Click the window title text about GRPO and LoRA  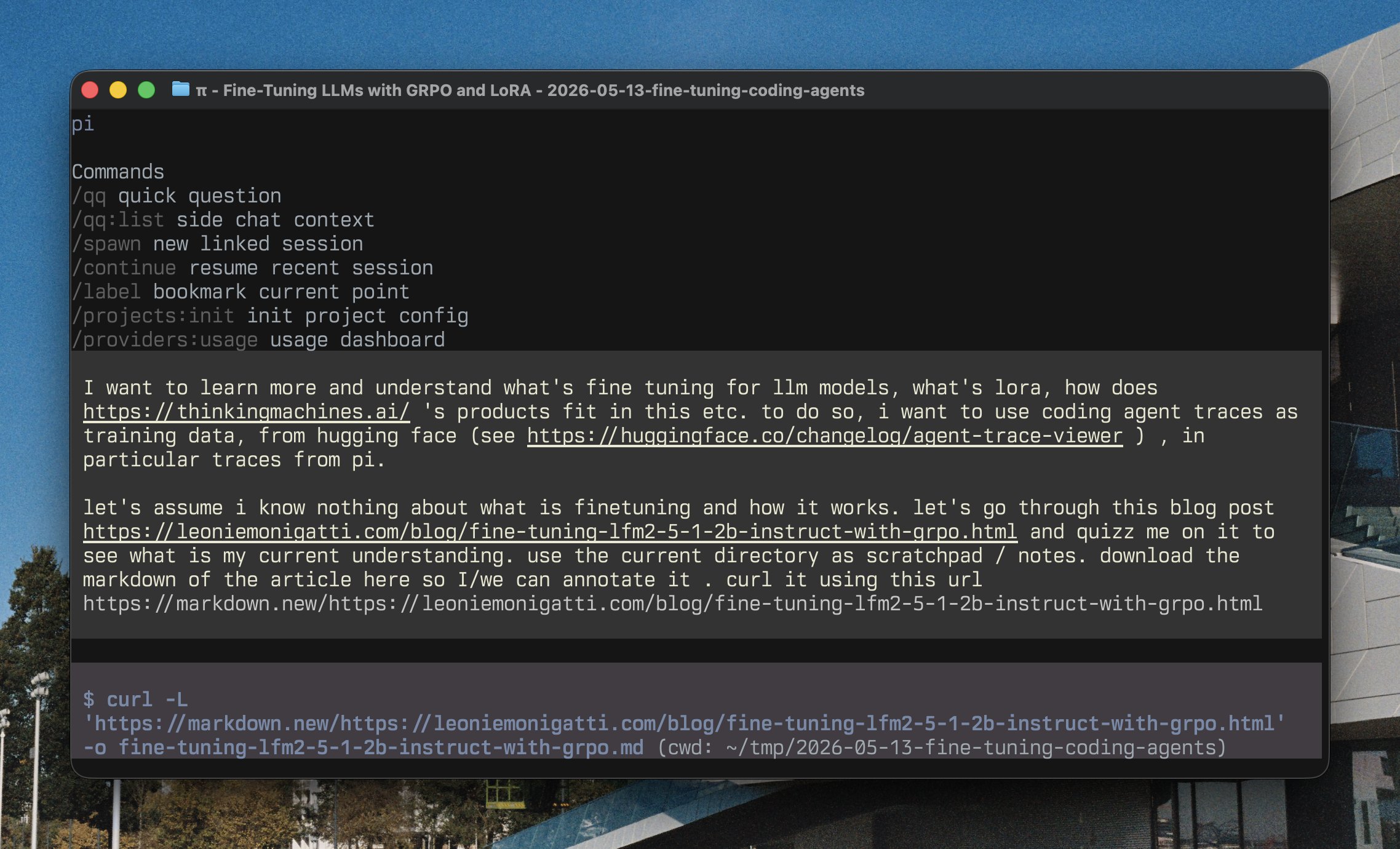click(530, 90)
